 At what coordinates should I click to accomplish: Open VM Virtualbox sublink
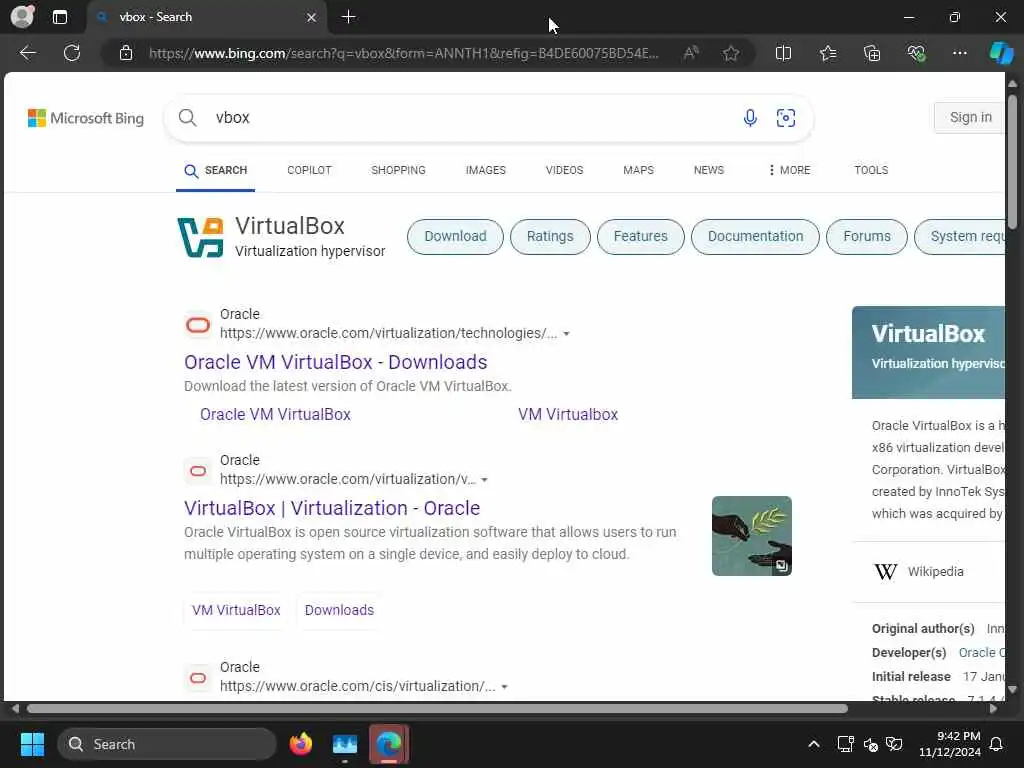click(568, 415)
